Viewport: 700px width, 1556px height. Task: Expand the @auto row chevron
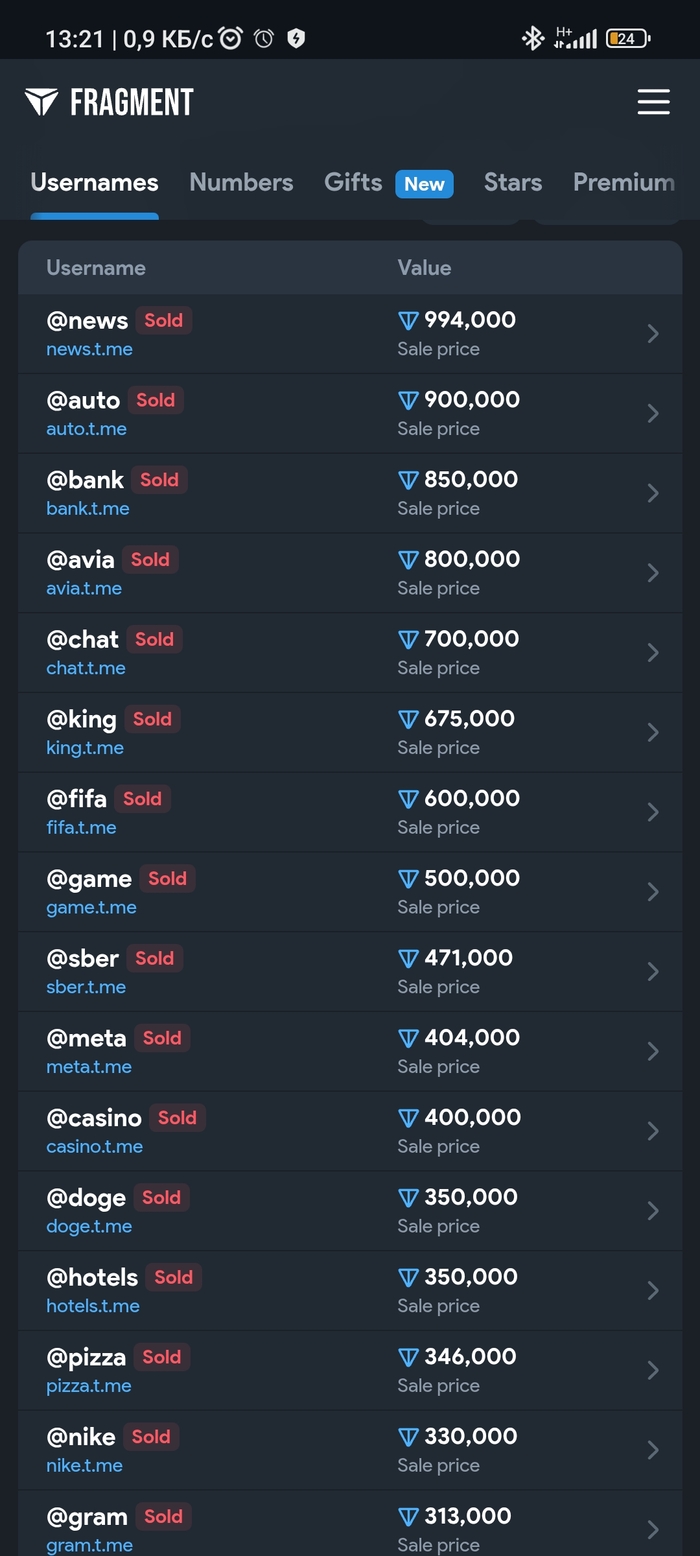pyautogui.click(x=653, y=413)
